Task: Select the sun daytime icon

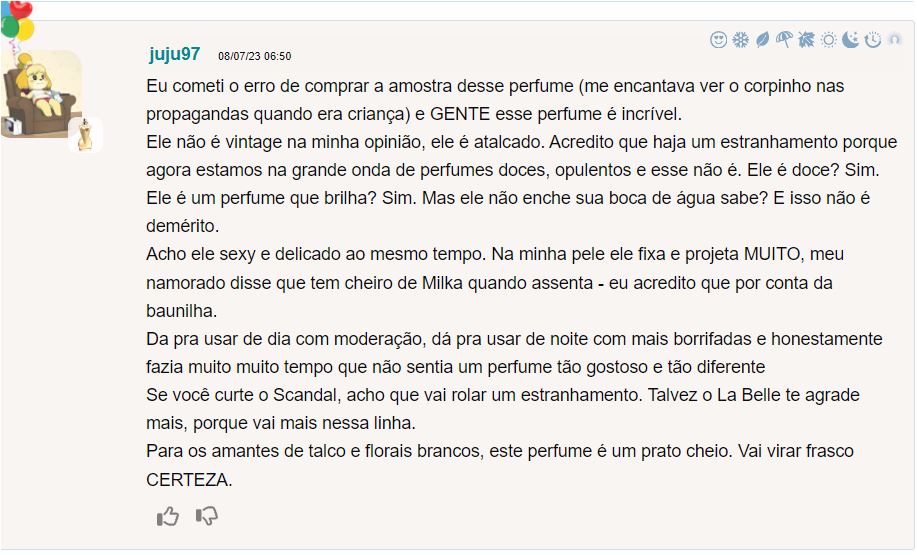Action: pyautogui.click(x=828, y=40)
